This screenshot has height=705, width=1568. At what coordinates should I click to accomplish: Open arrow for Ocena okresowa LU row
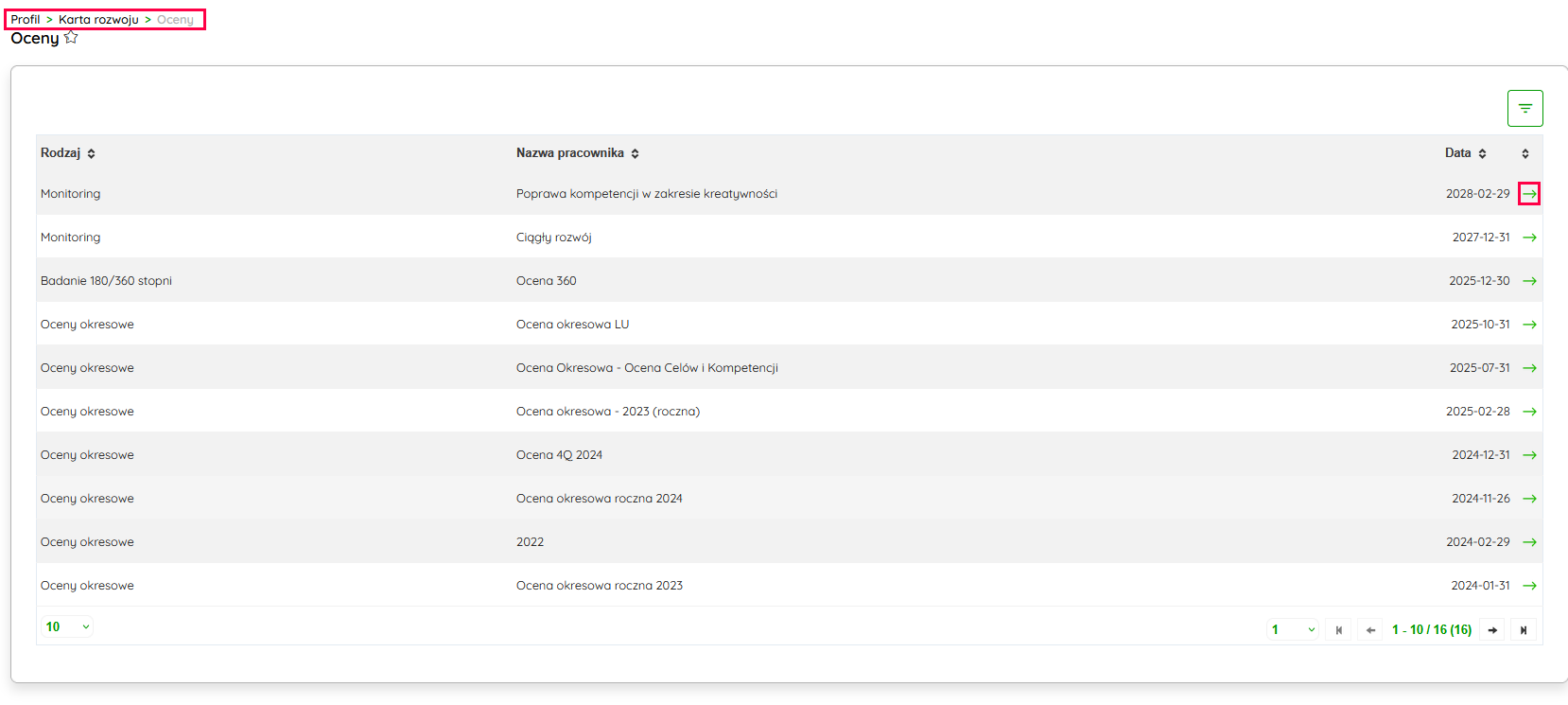click(x=1529, y=325)
